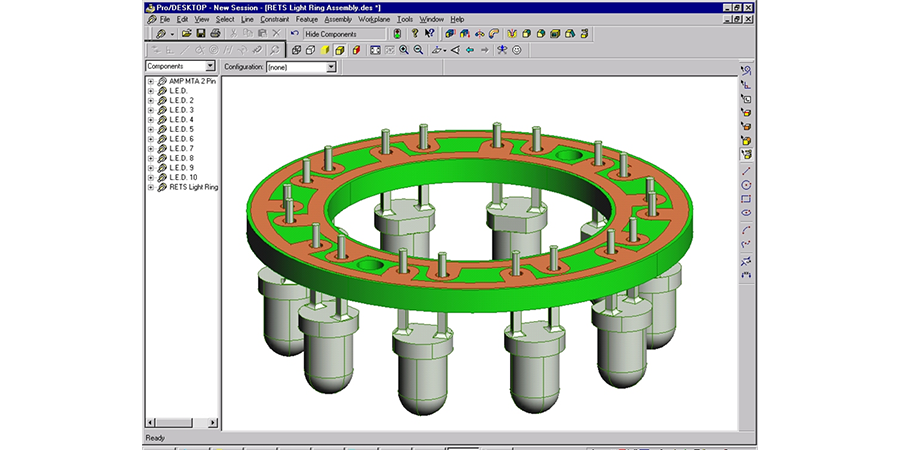900x450 pixels.
Task: Select the Circle sketch tool
Action: click(746, 185)
